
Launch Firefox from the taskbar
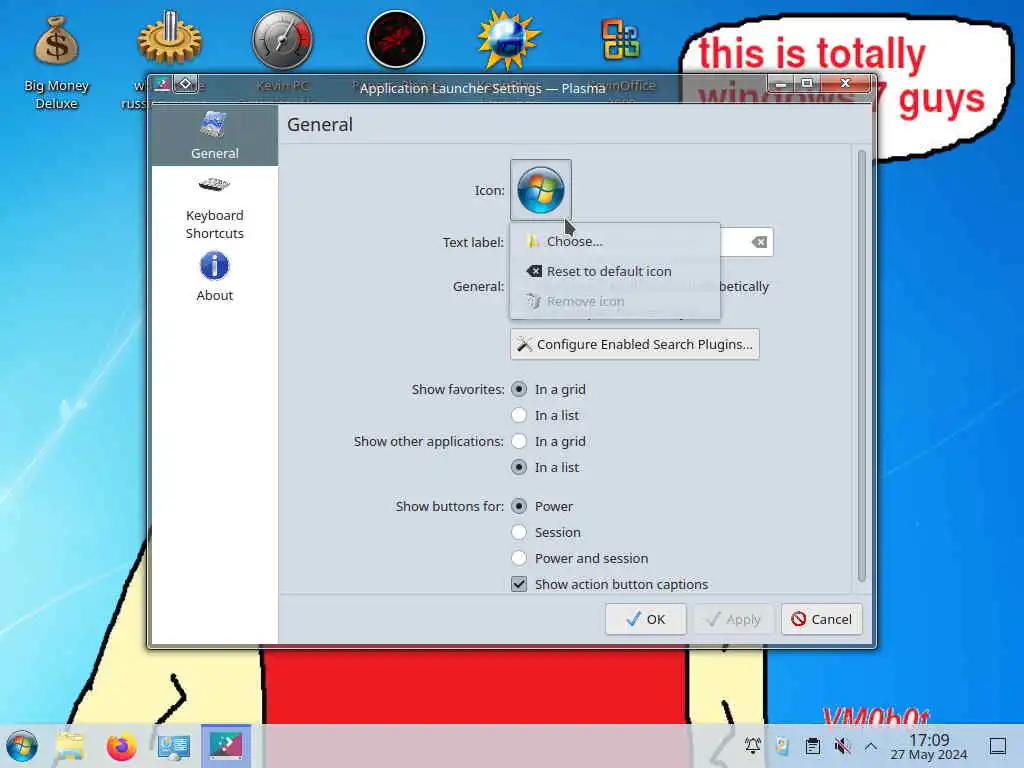point(121,746)
